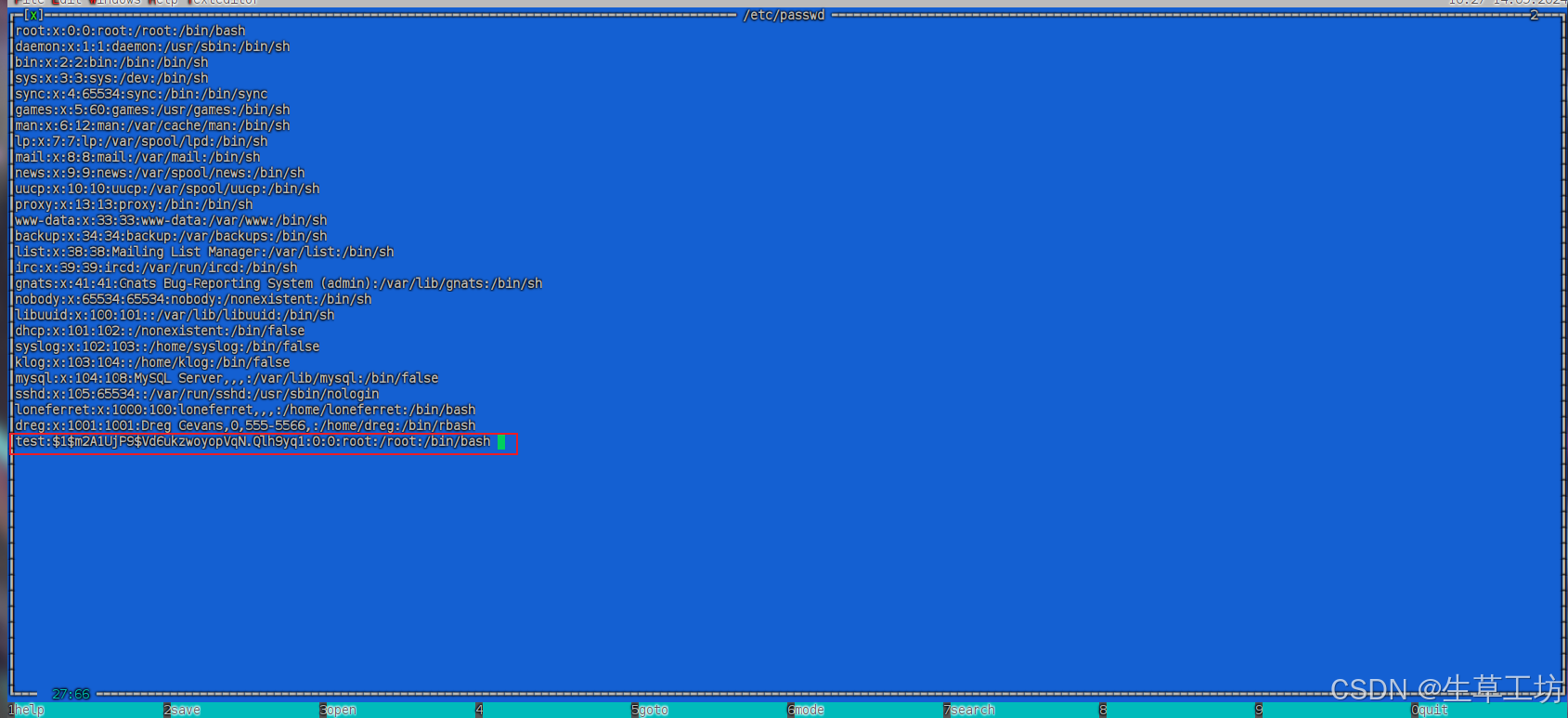Place cursor on the daemon:x:1:1 line
Image resolution: width=1568 pixels, height=718 pixels.
click(152, 46)
